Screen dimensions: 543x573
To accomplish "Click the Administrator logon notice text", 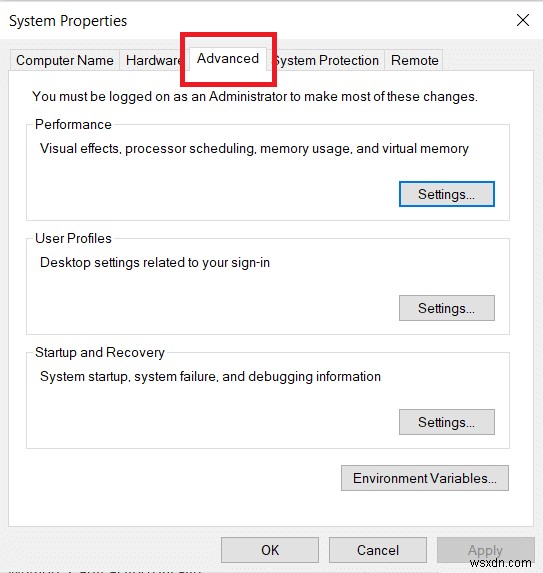I will point(255,97).
